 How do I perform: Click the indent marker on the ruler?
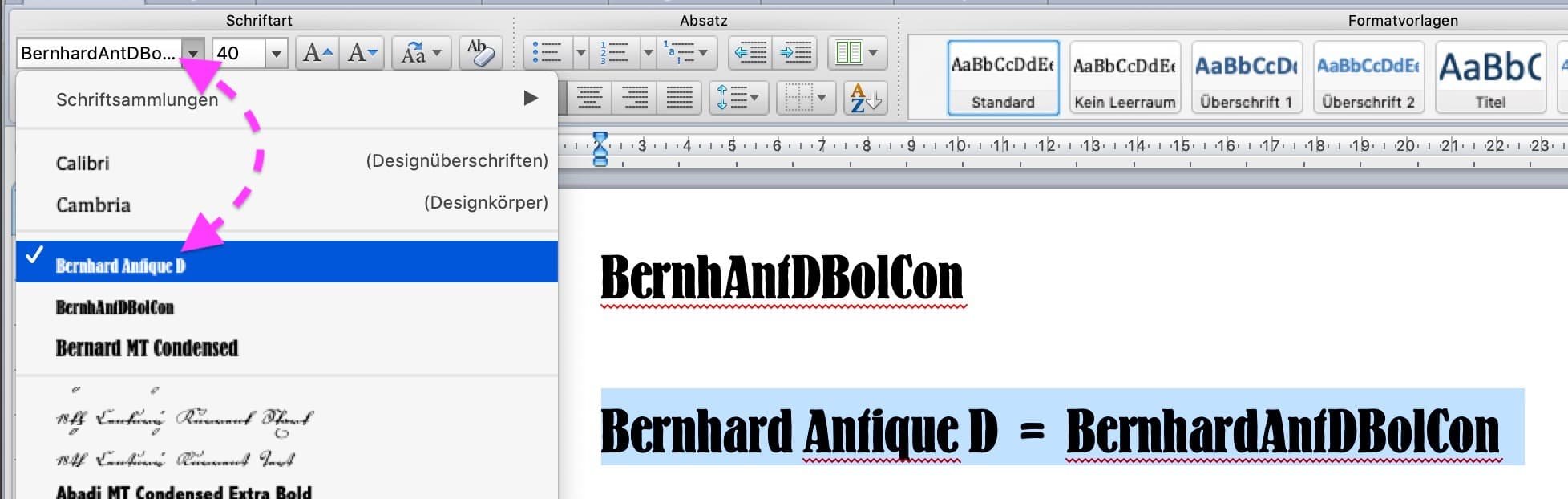(600, 148)
